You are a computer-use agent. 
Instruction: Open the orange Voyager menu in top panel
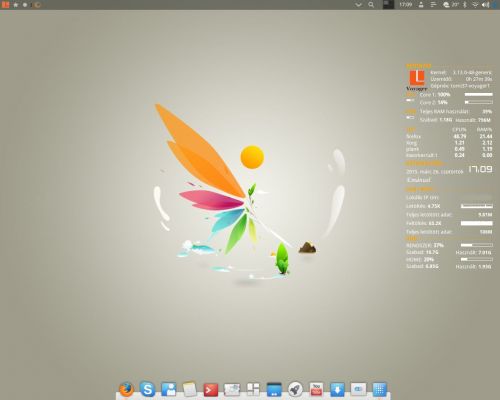5,5
